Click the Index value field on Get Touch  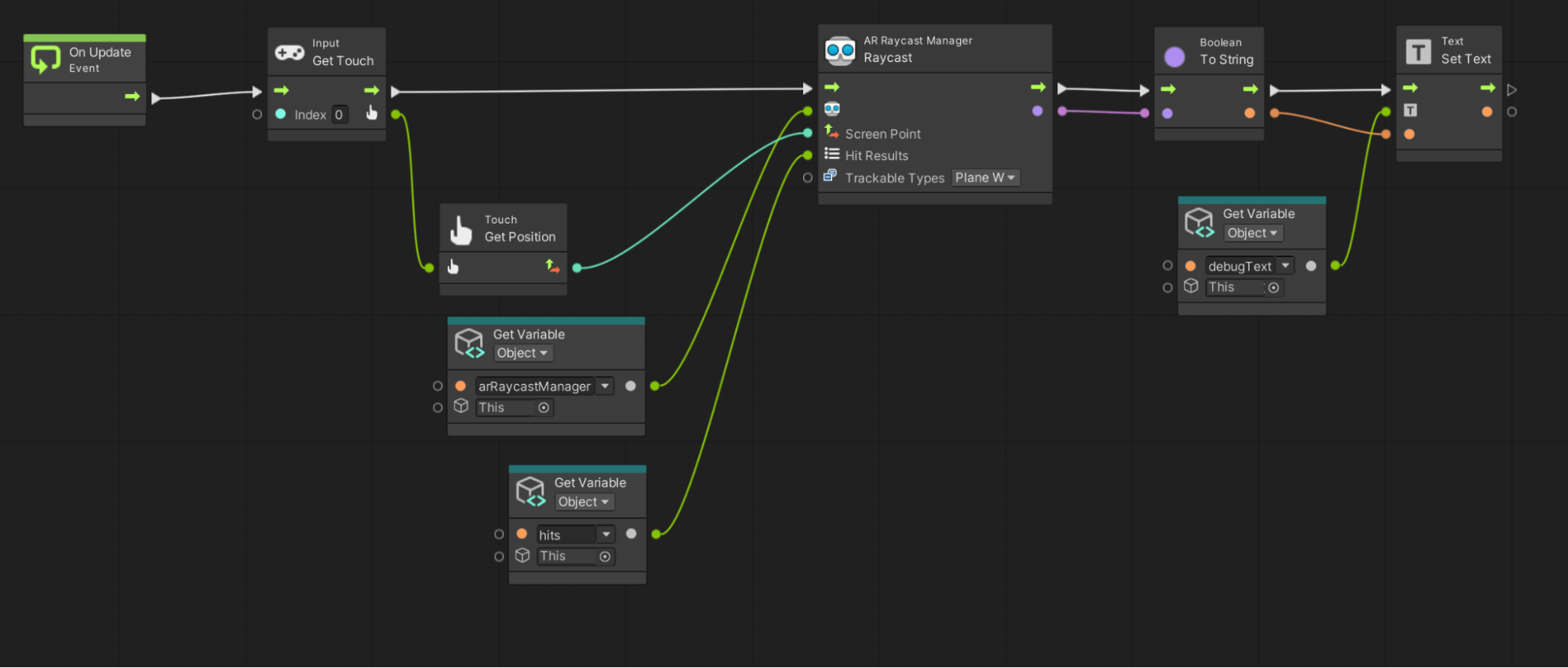[x=339, y=114]
